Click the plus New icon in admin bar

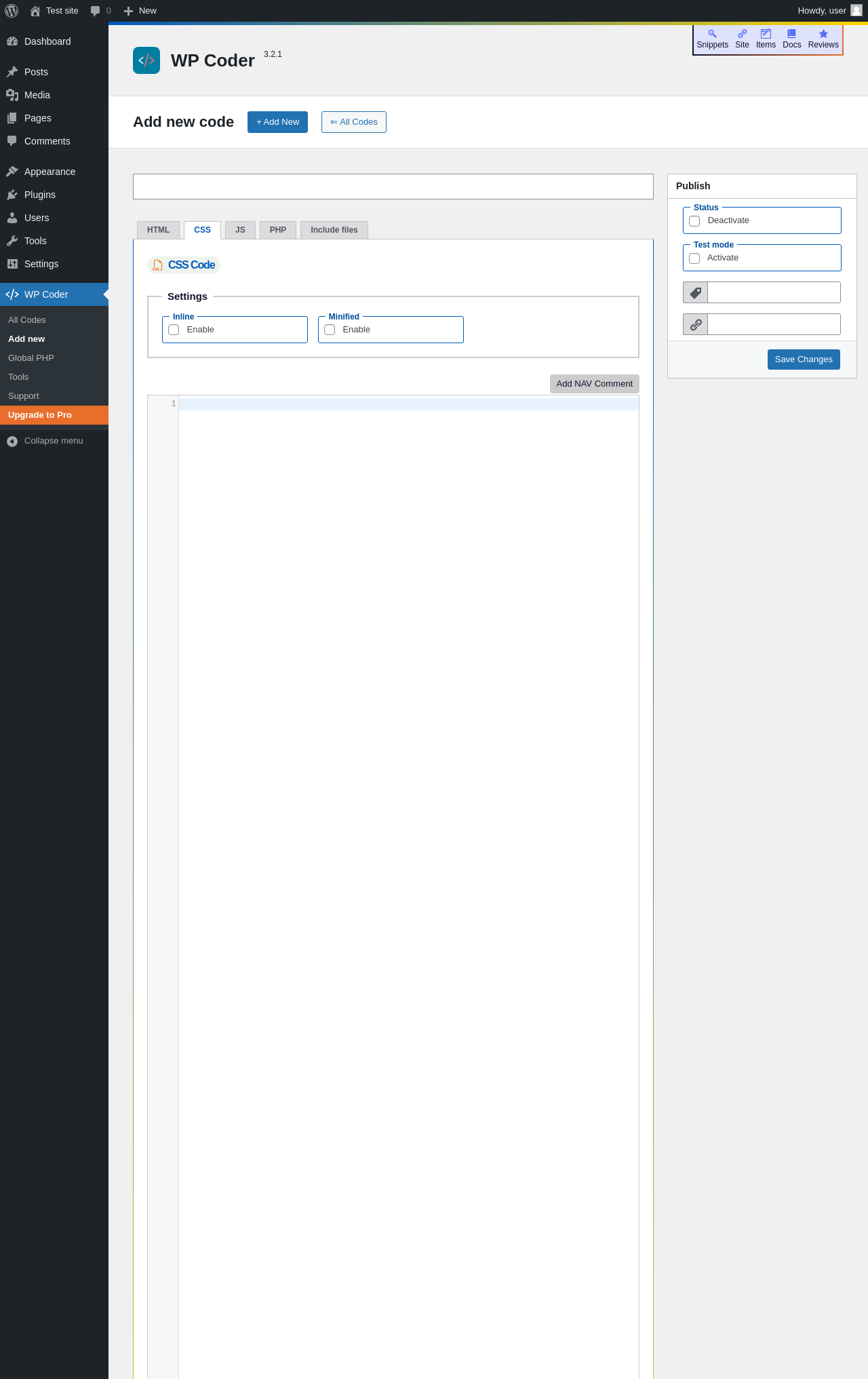coord(128,11)
